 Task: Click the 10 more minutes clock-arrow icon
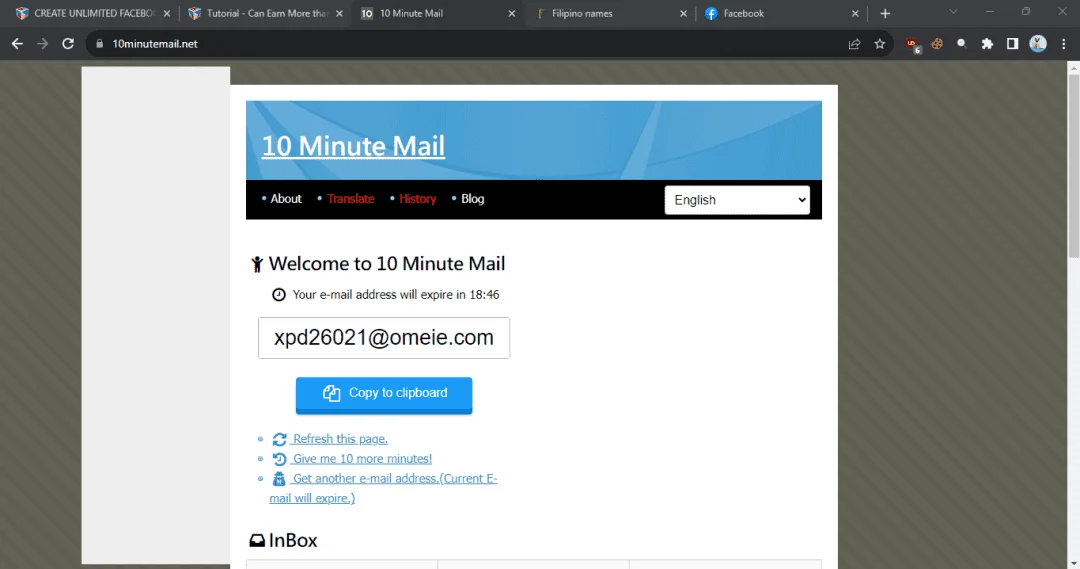pyautogui.click(x=279, y=459)
